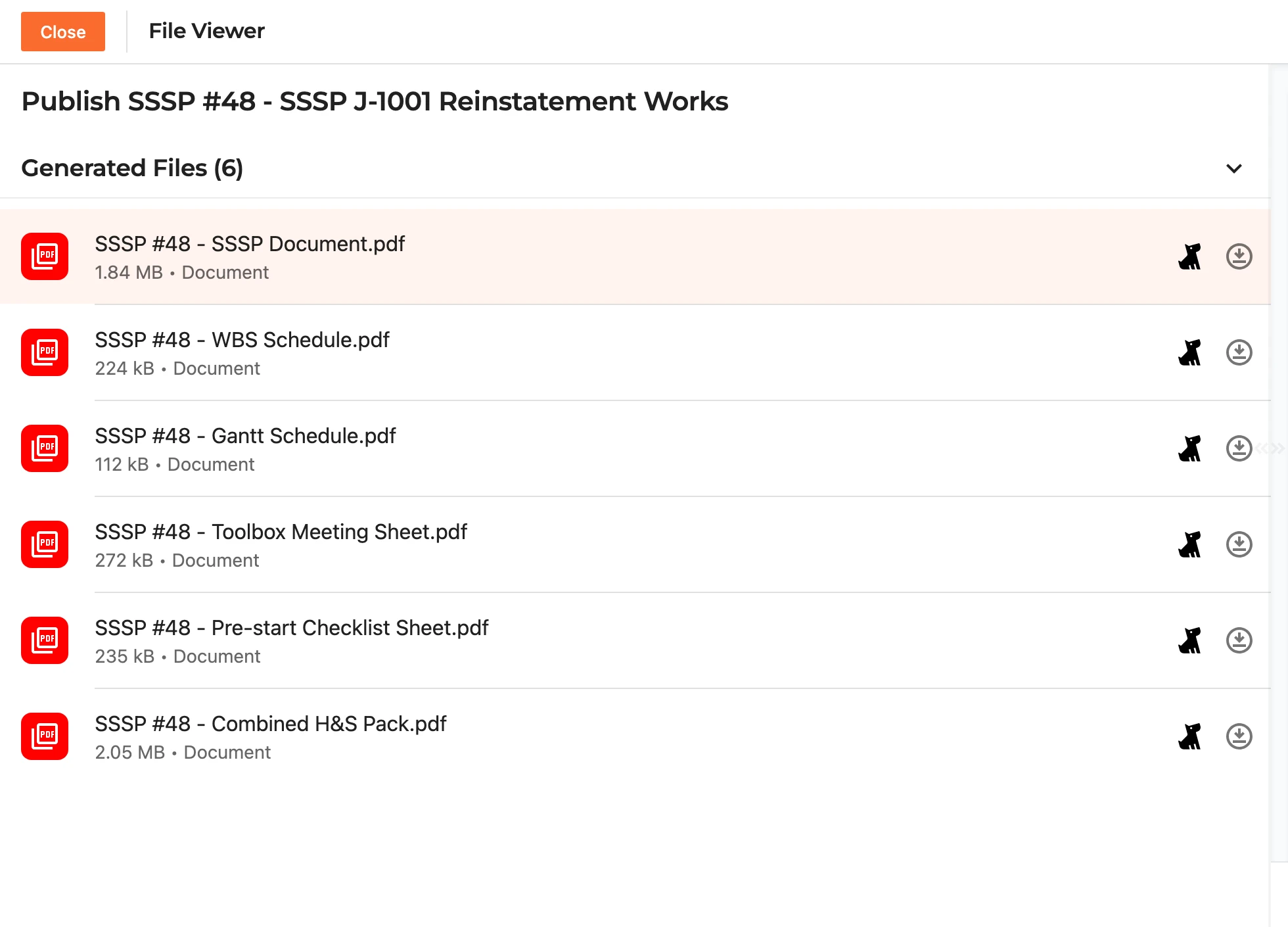Download the Gantt Schedule.pdf file

(1239, 448)
